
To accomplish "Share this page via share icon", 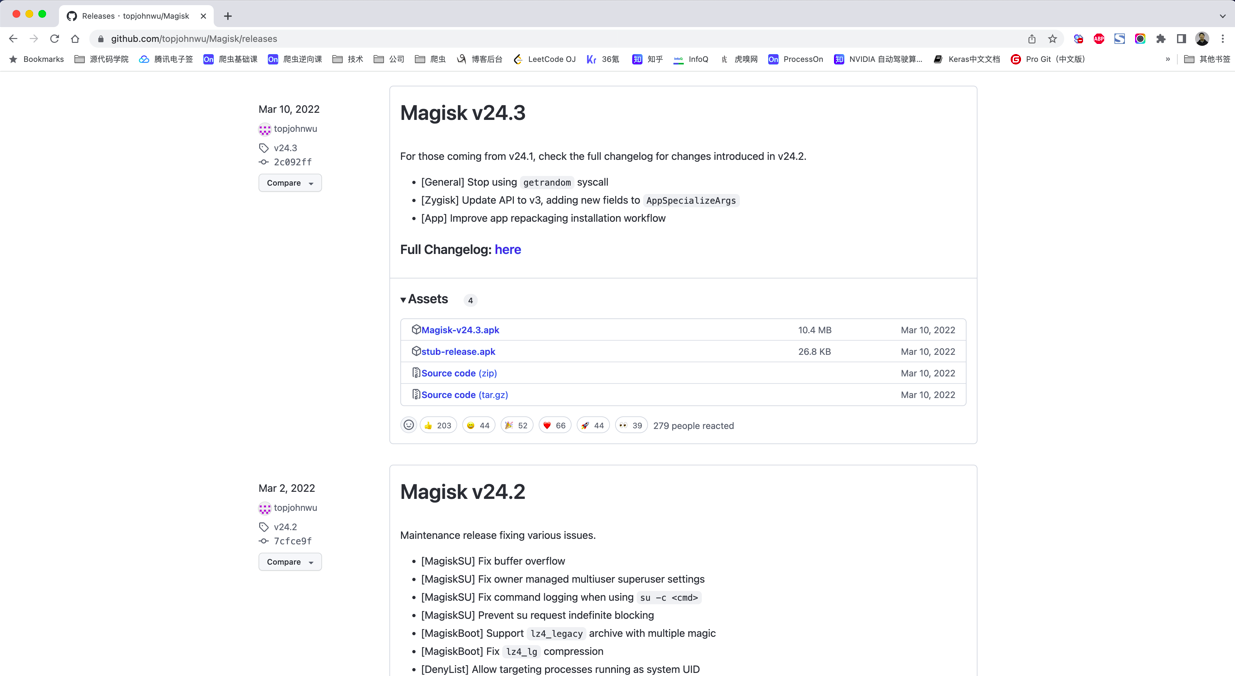I will coord(1032,39).
